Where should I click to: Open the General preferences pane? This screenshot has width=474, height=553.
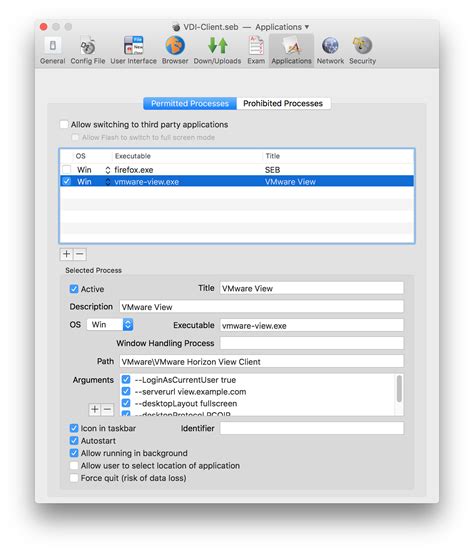[53, 50]
